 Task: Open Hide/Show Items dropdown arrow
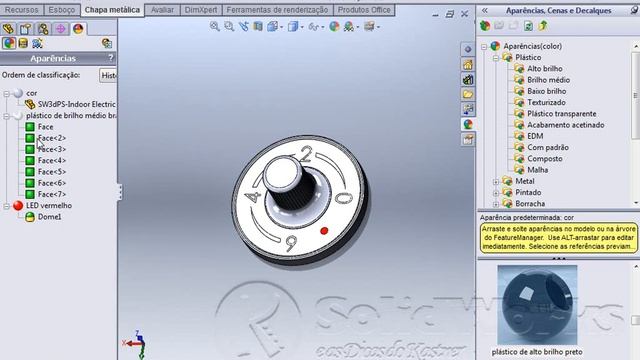point(322,27)
